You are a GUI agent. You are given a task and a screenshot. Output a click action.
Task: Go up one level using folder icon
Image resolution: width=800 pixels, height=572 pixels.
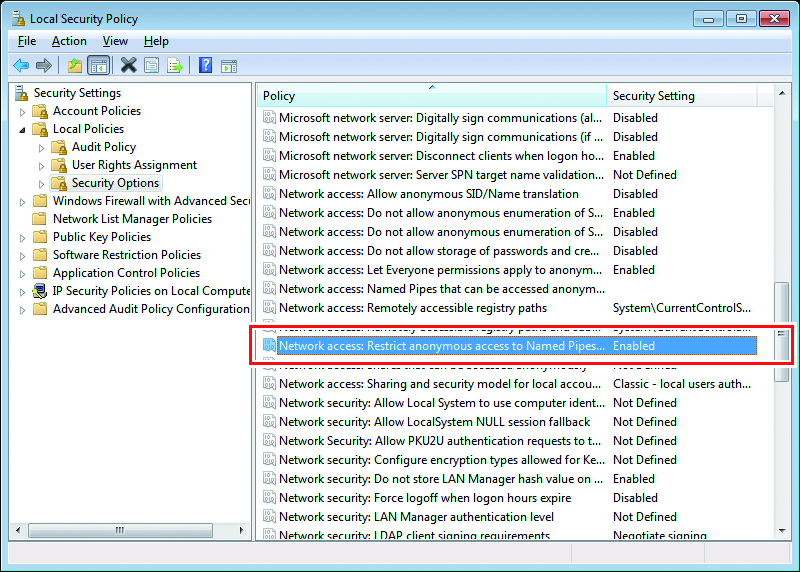75,66
